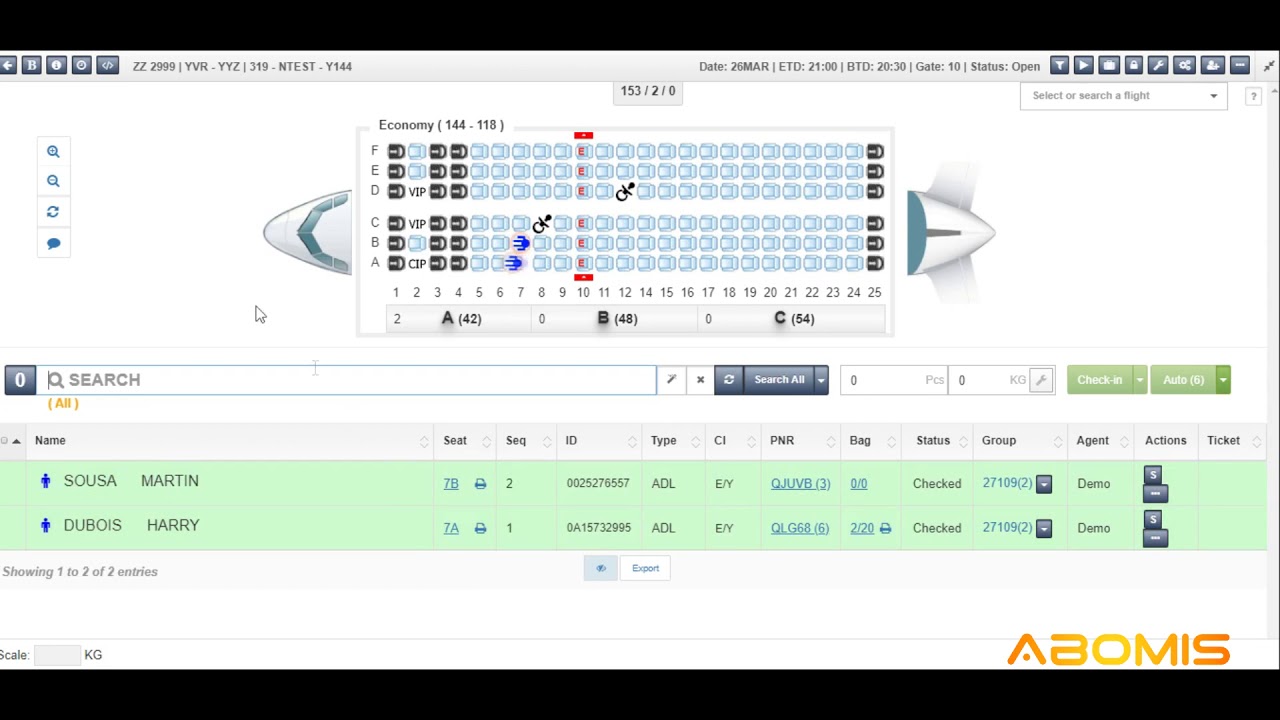Open the gears settings icon
The width and height of the screenshot is (1280, 720).
pyautogui.click(x=1184, y=66)
